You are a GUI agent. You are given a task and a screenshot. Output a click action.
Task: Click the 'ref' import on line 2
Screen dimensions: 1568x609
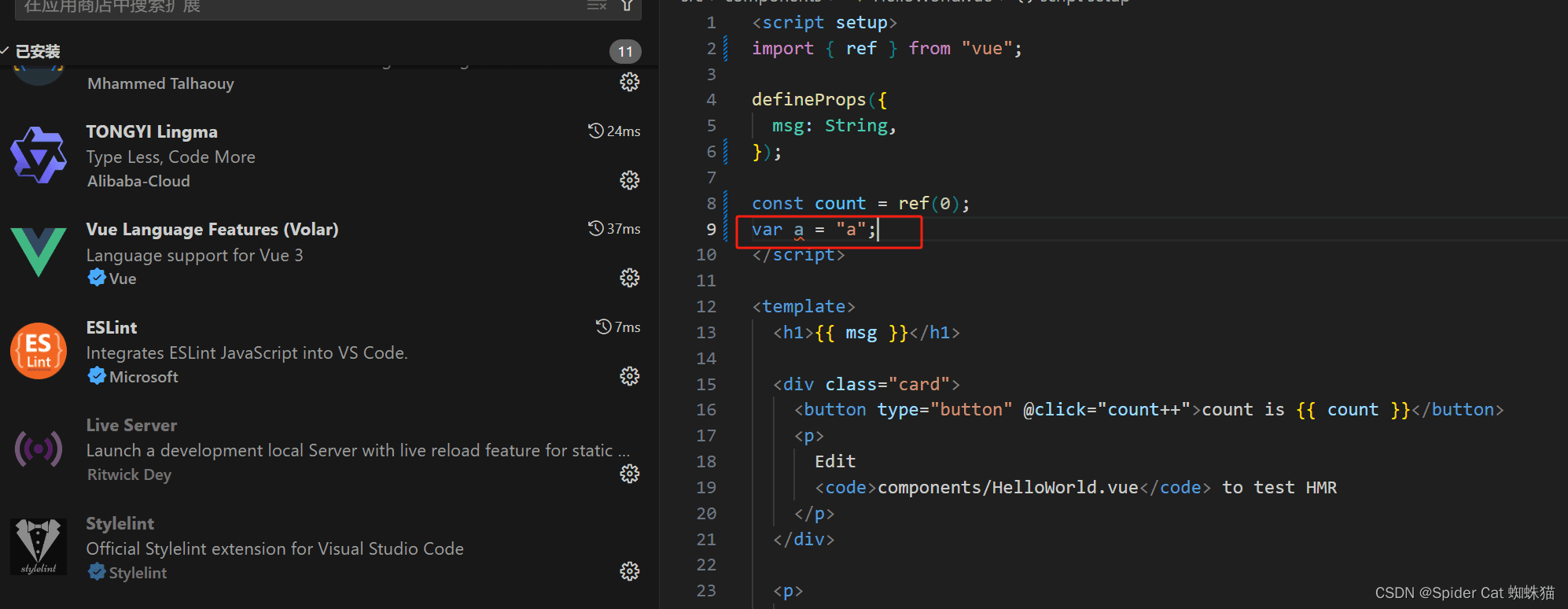(861, 48)
